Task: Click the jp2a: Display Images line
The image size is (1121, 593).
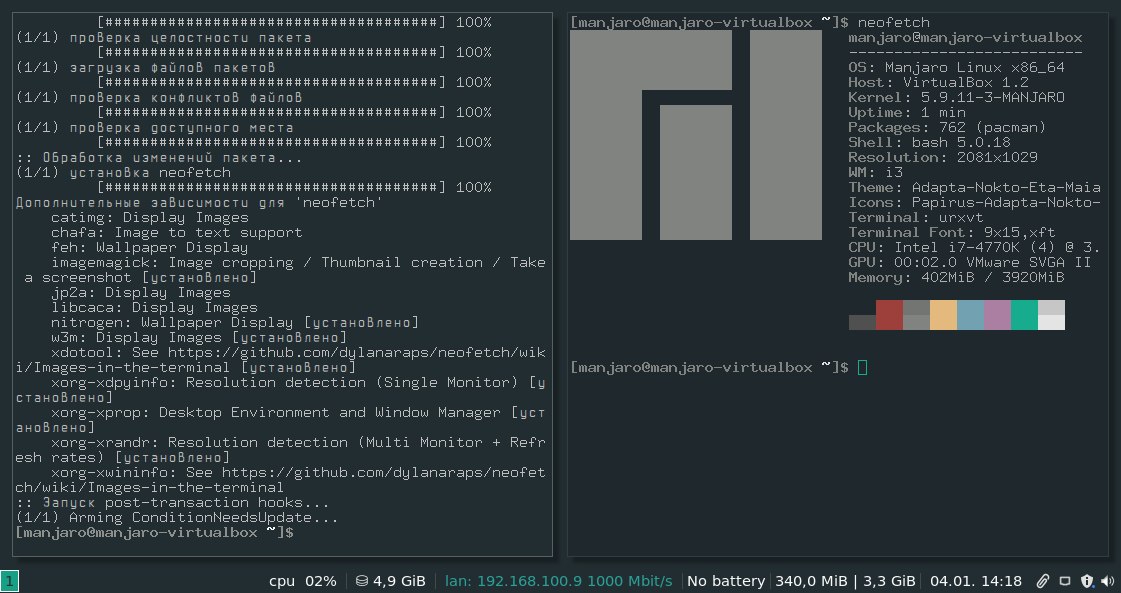Action: (x=141, y=293)
